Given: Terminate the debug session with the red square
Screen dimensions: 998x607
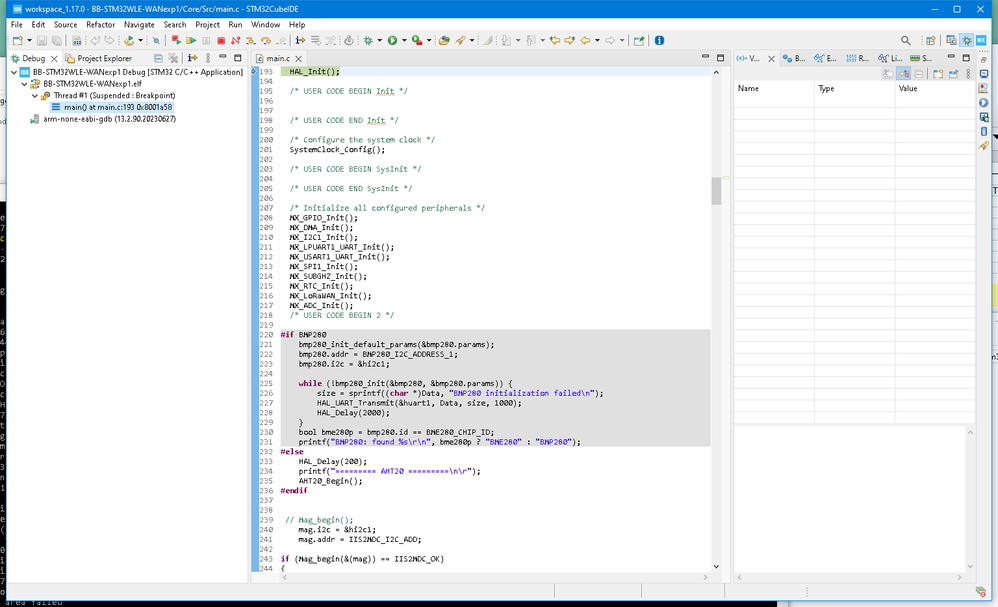Looking at the screenshot, I should (x=221, y=41).
